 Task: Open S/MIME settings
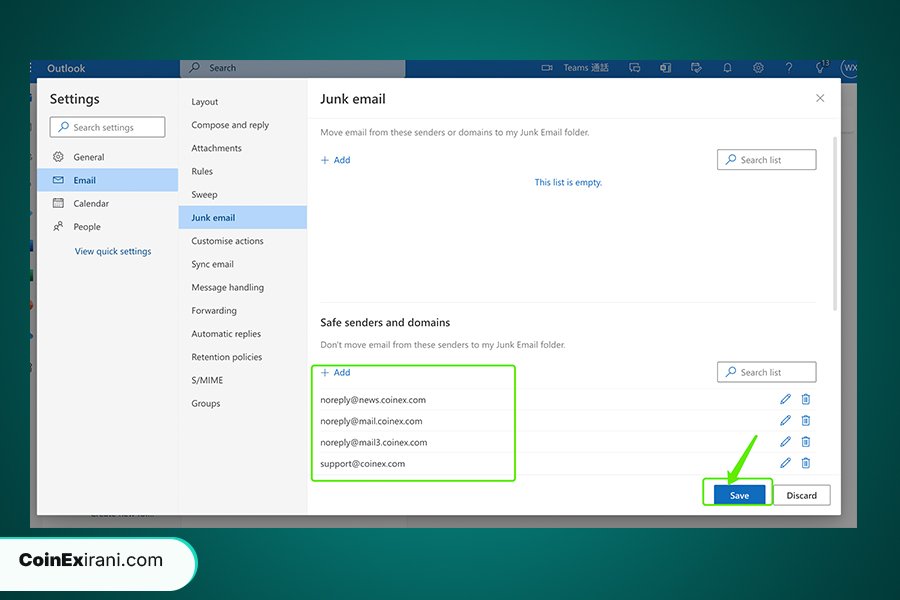click(242, 380)
